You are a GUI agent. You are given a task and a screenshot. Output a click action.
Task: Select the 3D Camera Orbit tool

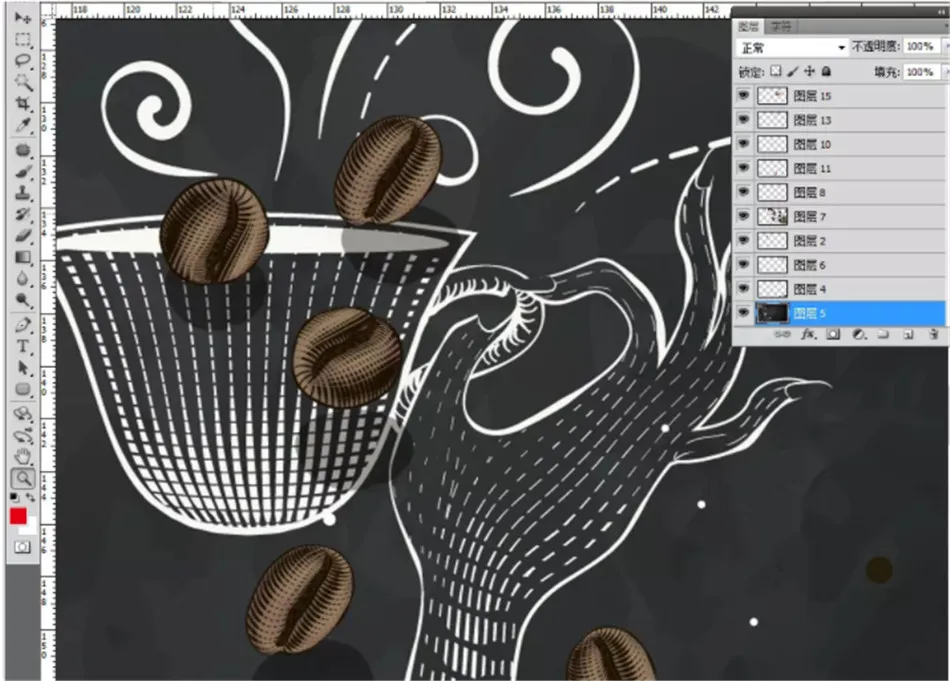(x=23, y=436)
